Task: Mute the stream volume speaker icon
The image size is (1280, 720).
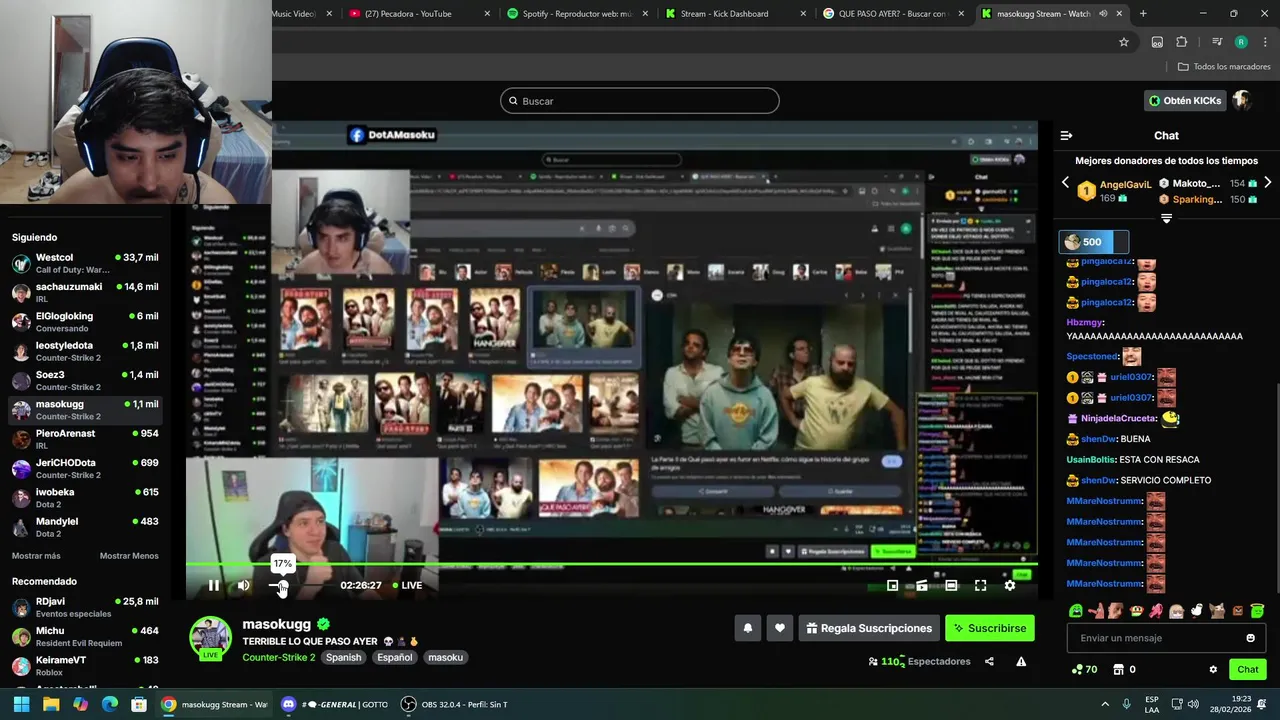Action: tap(243, 585)
